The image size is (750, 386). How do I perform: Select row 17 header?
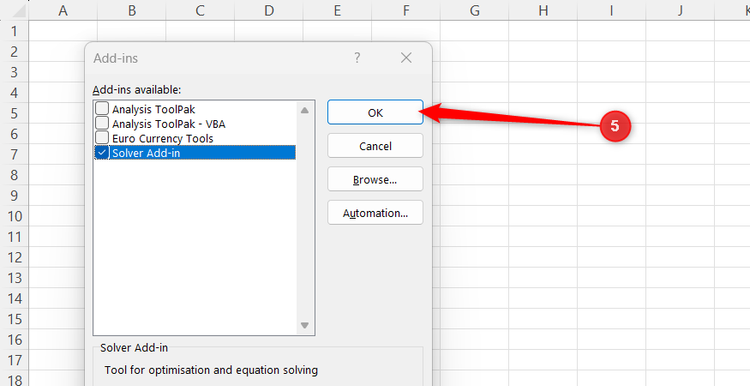[14, 360]
